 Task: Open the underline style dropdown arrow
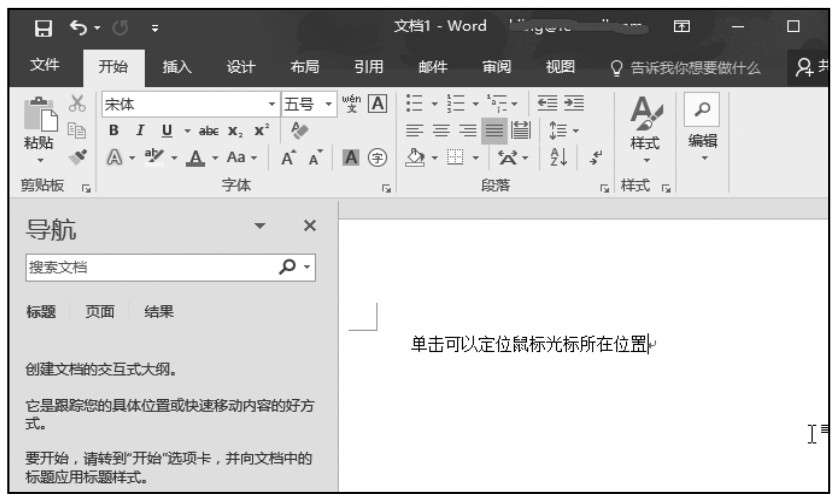tap(187, 130)
